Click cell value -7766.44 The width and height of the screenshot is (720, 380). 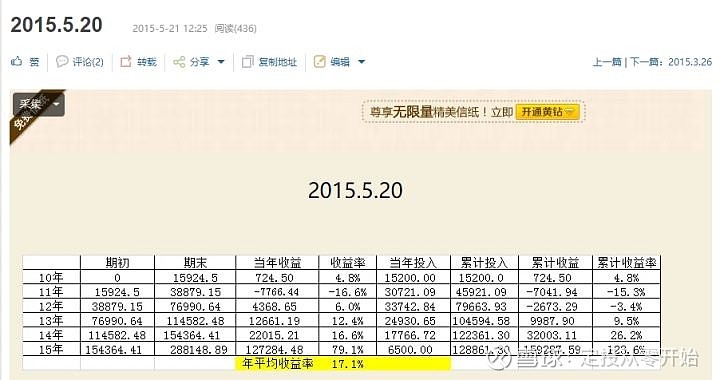coord(276,292)
